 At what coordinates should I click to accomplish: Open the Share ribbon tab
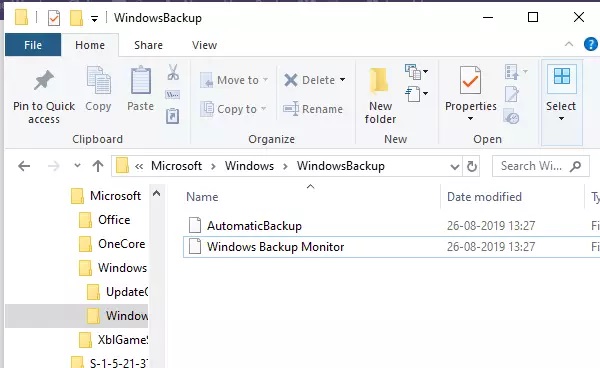(x=148, y=45)
